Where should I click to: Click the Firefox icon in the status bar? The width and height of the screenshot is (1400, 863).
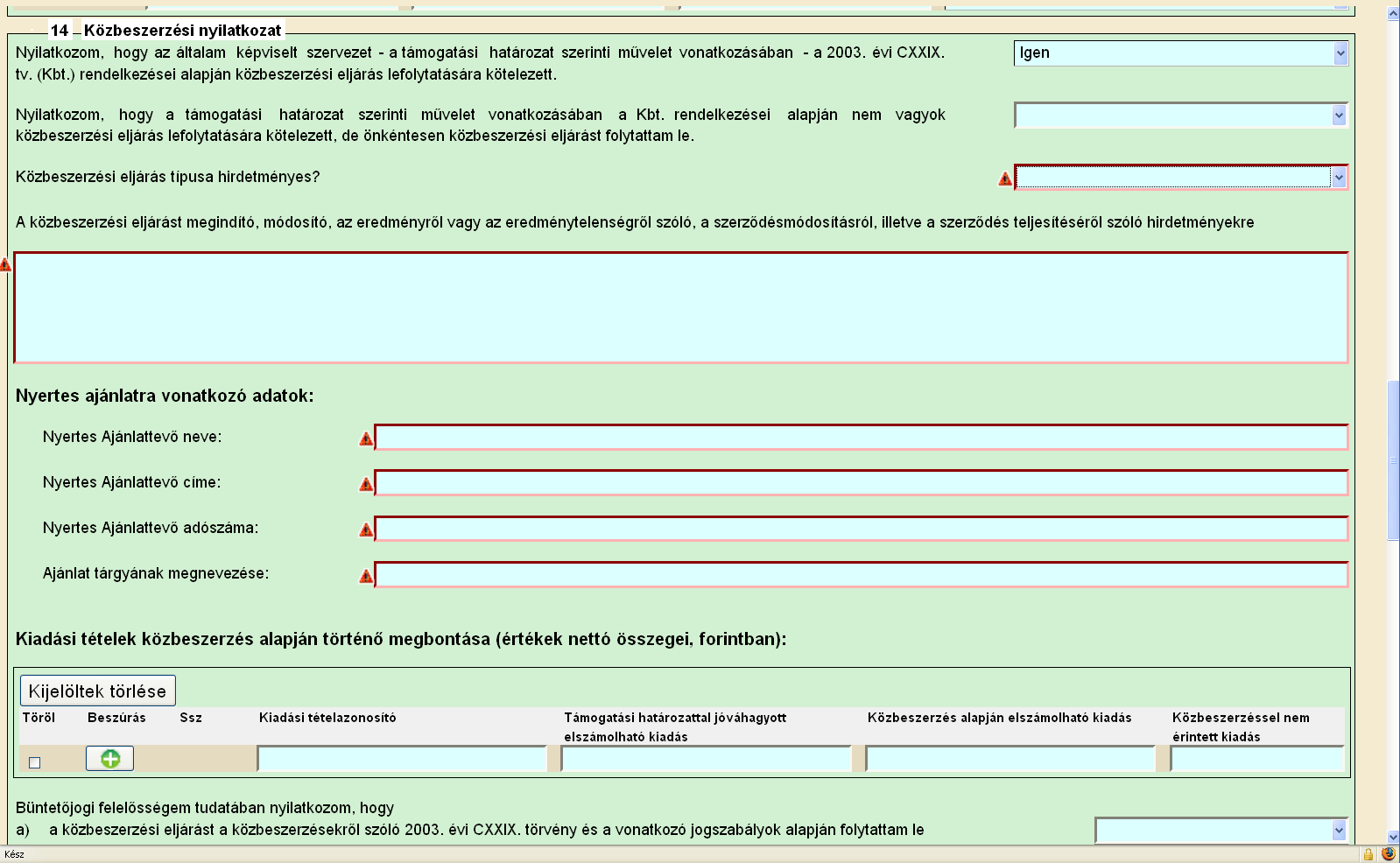pos(1389,854)
